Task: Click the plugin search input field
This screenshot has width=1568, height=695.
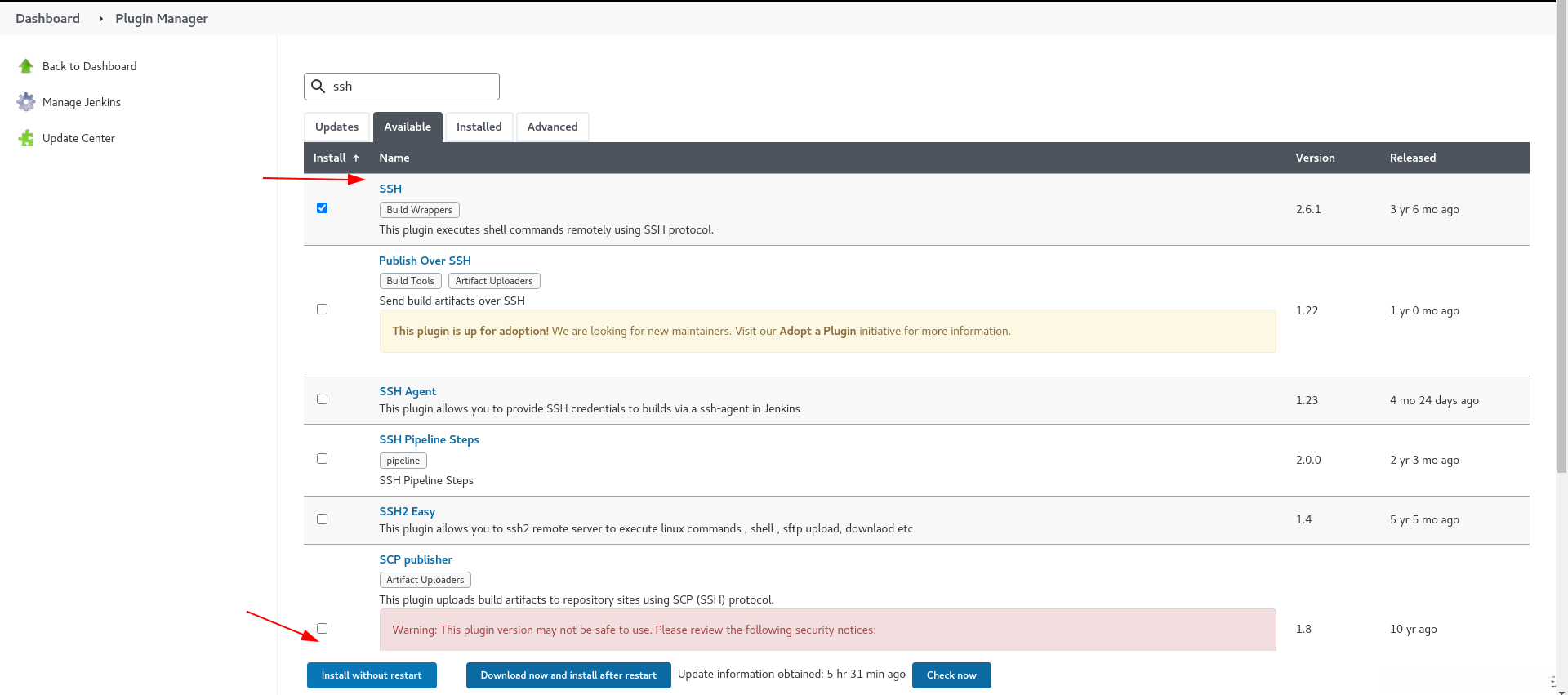Action: (412, 87)
